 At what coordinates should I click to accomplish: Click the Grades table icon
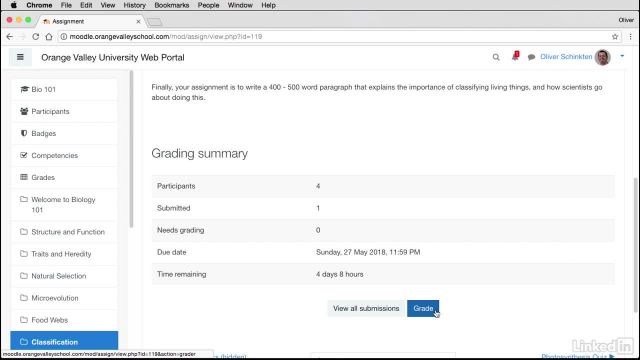click(x=24, y=177)
